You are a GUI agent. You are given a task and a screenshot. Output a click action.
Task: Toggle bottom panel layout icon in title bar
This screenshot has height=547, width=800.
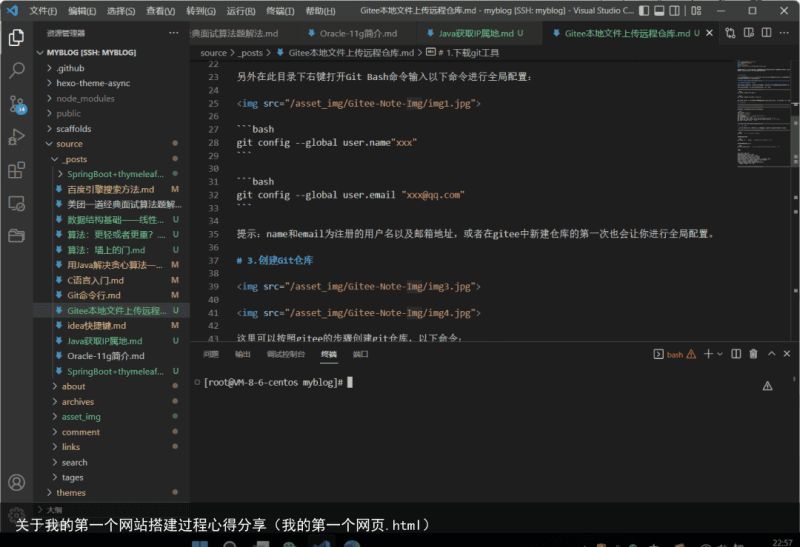pos(659,10)
